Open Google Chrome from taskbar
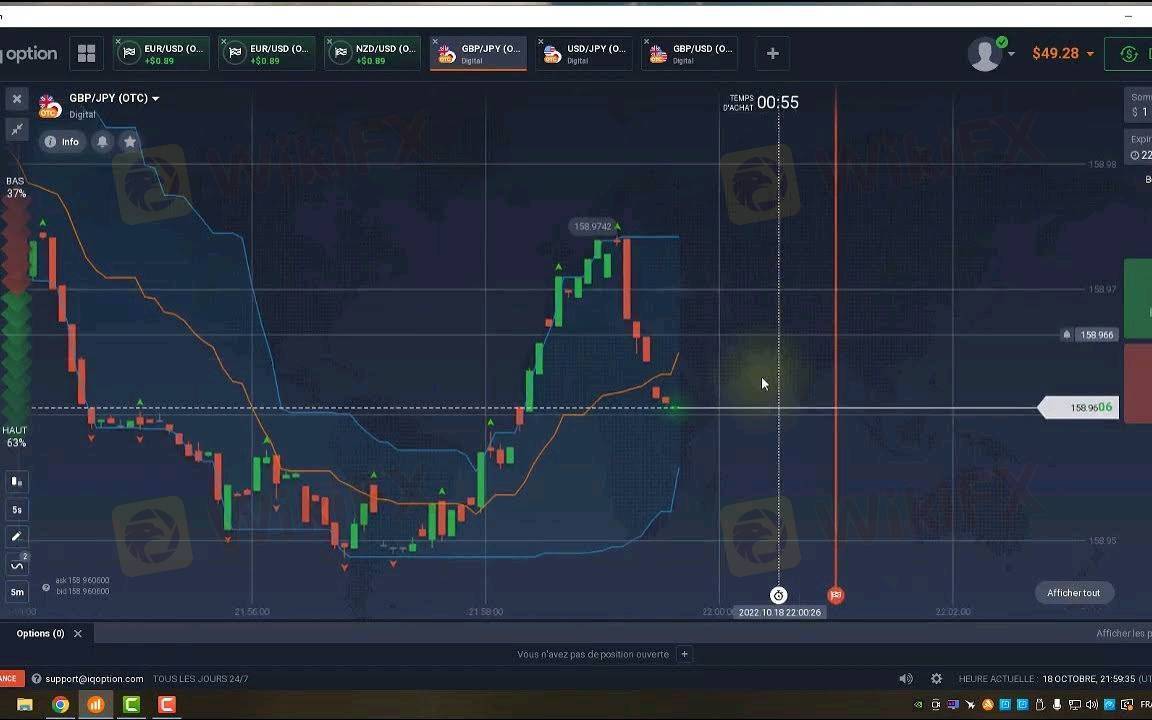Image resolution: width=1152 pixels, height=720 pixels. (60, 705)
